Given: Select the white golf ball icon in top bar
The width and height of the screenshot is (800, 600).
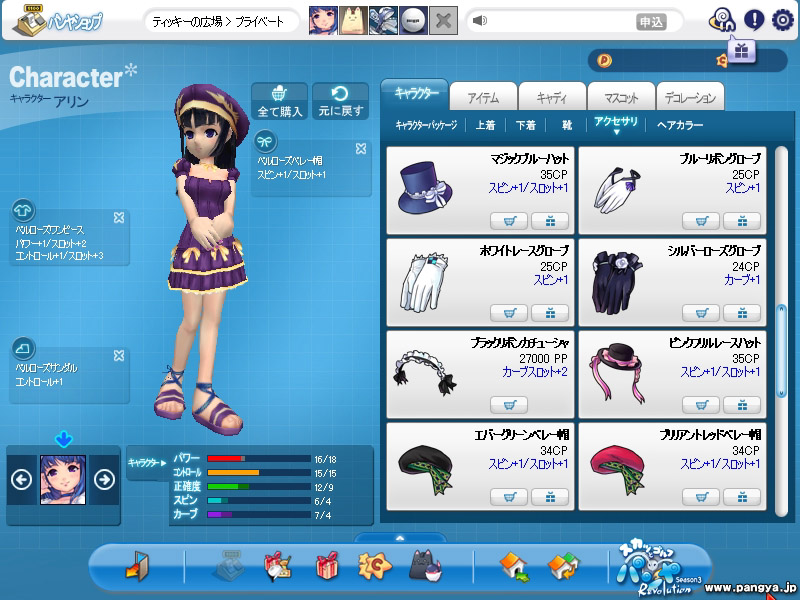Looking at the screenshot, I should [413, 20].
